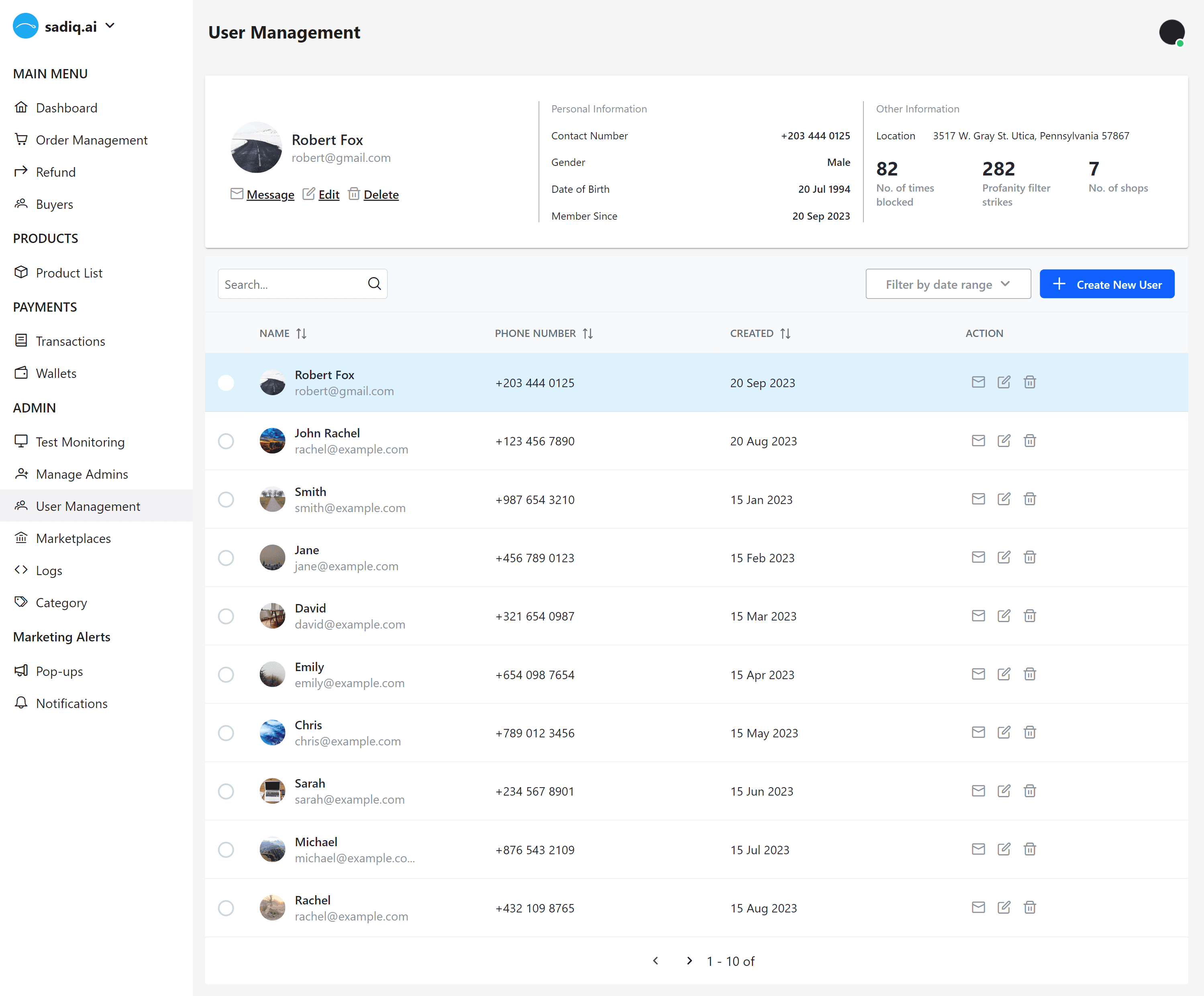Sort the table by Created column

[785, 333]
